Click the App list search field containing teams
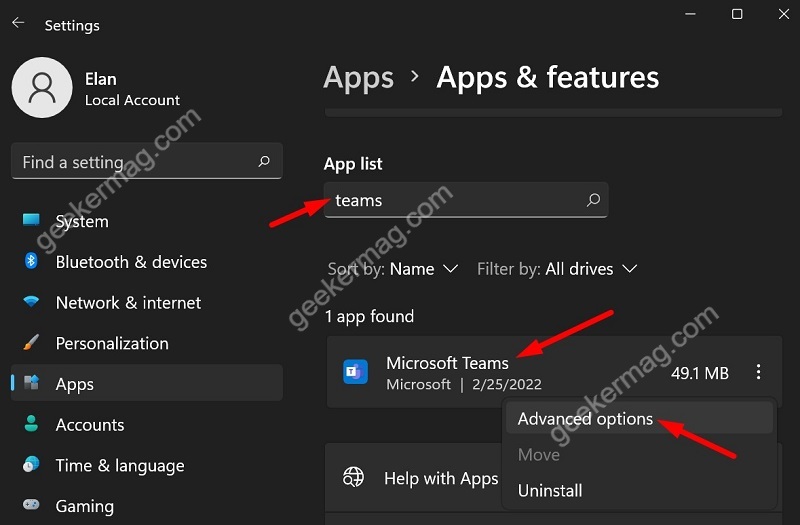The height and width of the screenshot is (525, 800). point(466,199)
